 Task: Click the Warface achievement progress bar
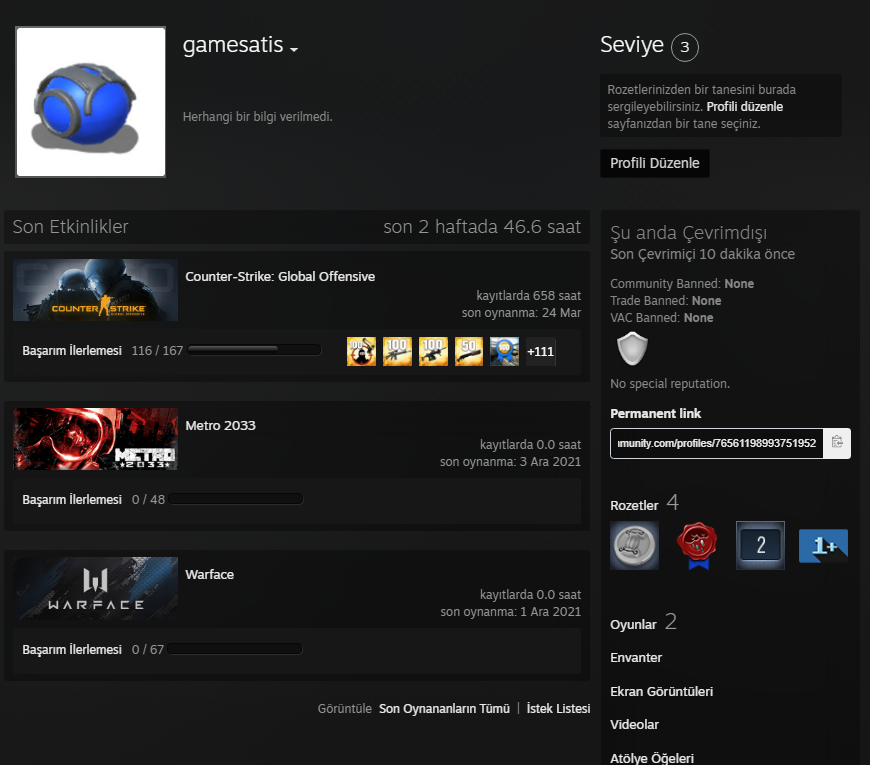(x=235, y=649)
